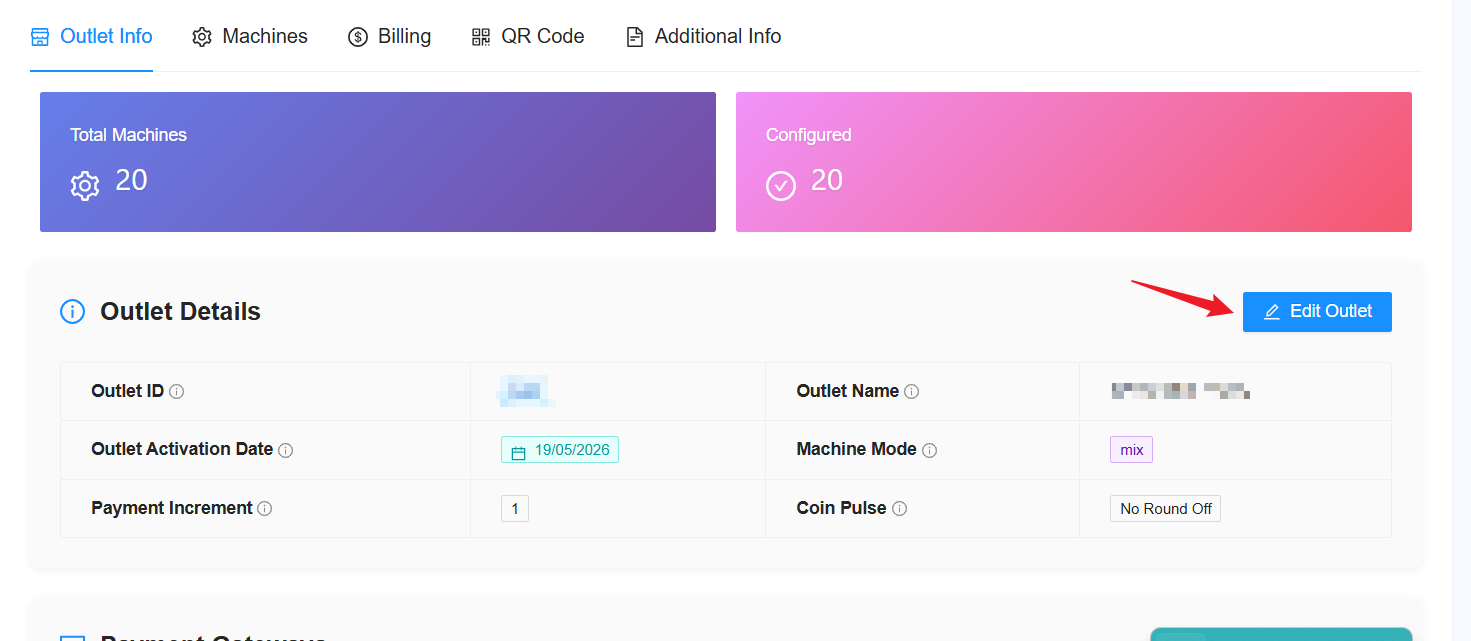Open the Billing tab
Image resolution: width=1471 pixels, height=641 pixels.
tap(389, 36)
